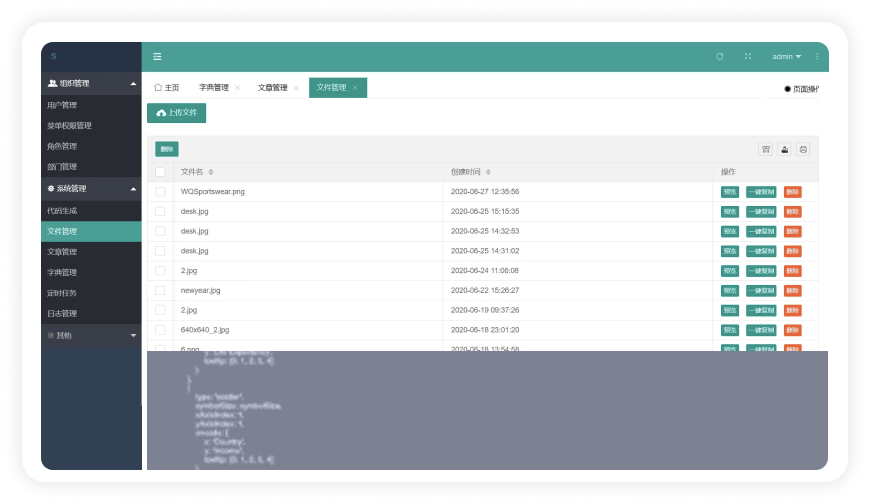870x504 pixels.
Task: Close the 文件管理 tab with its X
Action: 355,88
